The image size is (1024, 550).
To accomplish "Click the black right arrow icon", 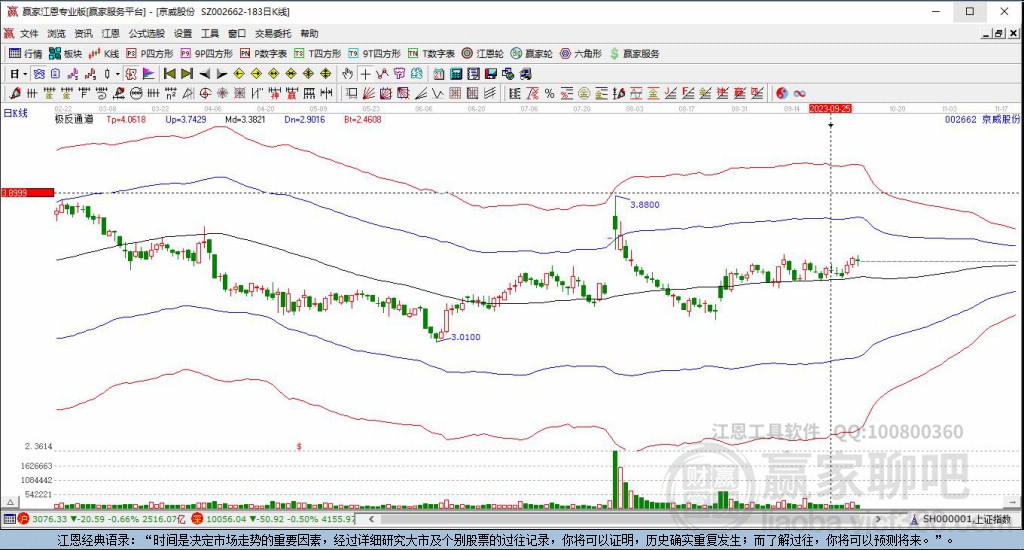I will pyautogui.click(x=222, y=74).
